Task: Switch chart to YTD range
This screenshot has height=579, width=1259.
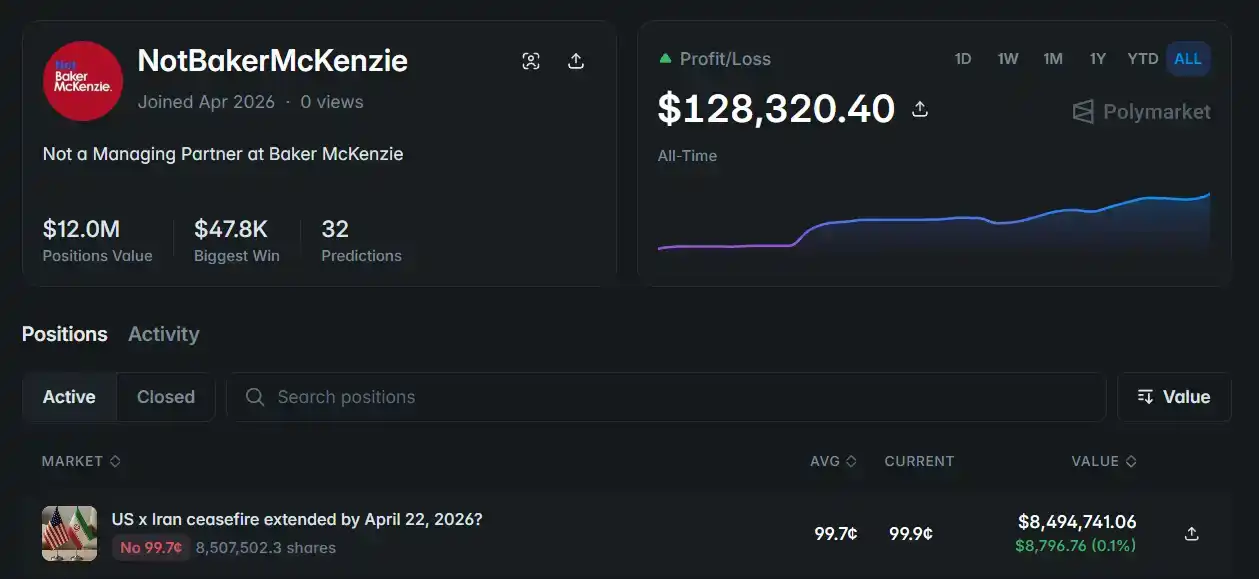Action: click(1142, 59)
